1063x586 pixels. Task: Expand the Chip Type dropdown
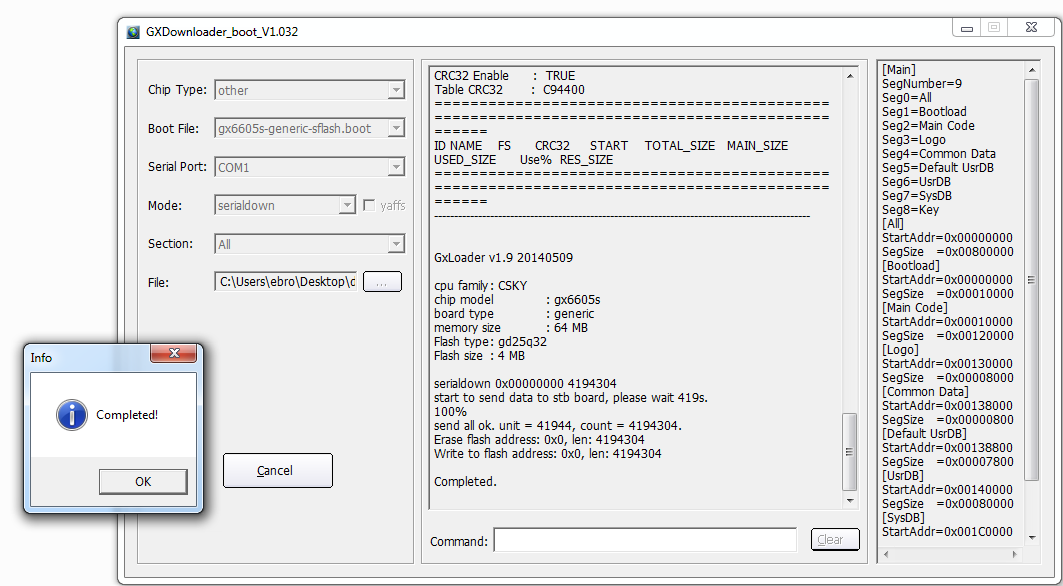396,91
